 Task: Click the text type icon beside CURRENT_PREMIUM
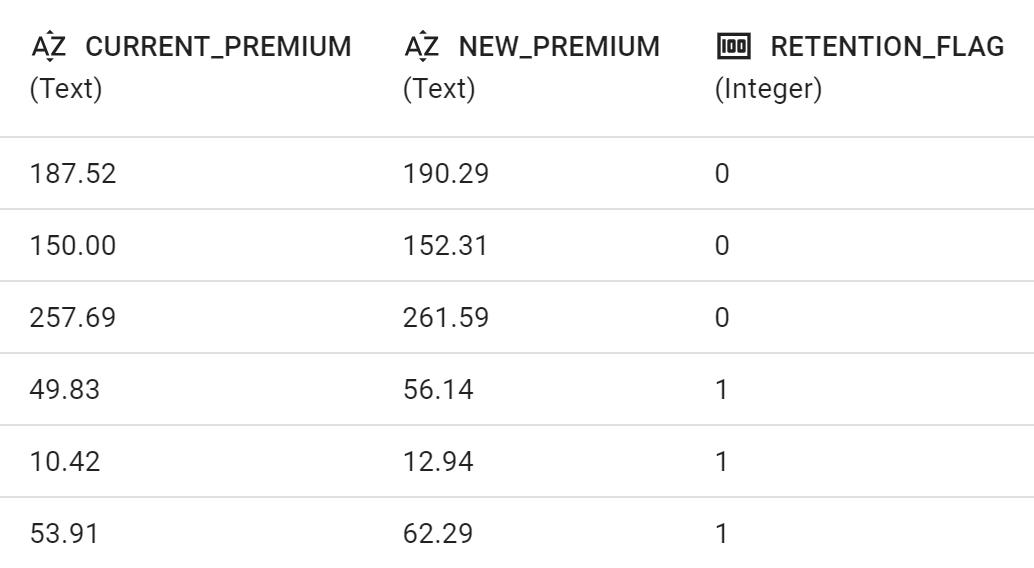pyautogui.click(x=49, y=46)
